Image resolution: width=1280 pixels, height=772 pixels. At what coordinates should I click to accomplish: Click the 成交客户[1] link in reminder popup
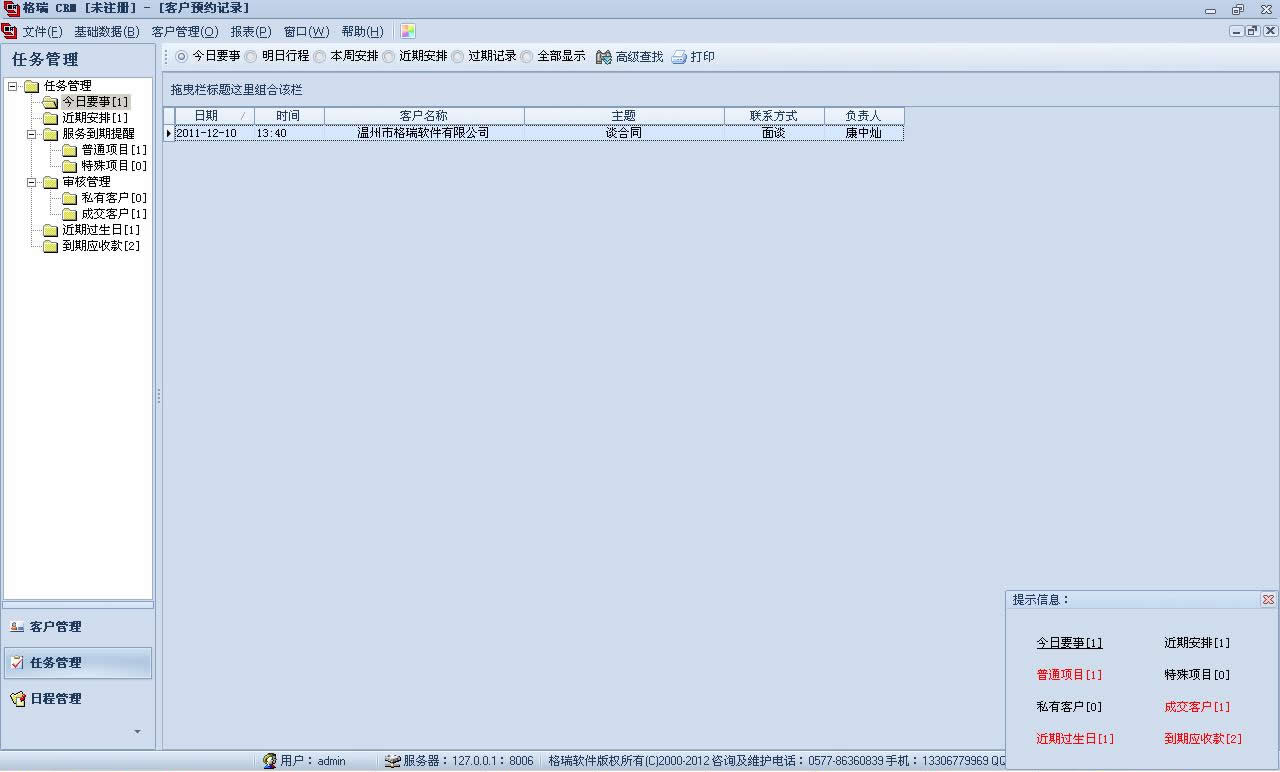(x=1197, y=707)
